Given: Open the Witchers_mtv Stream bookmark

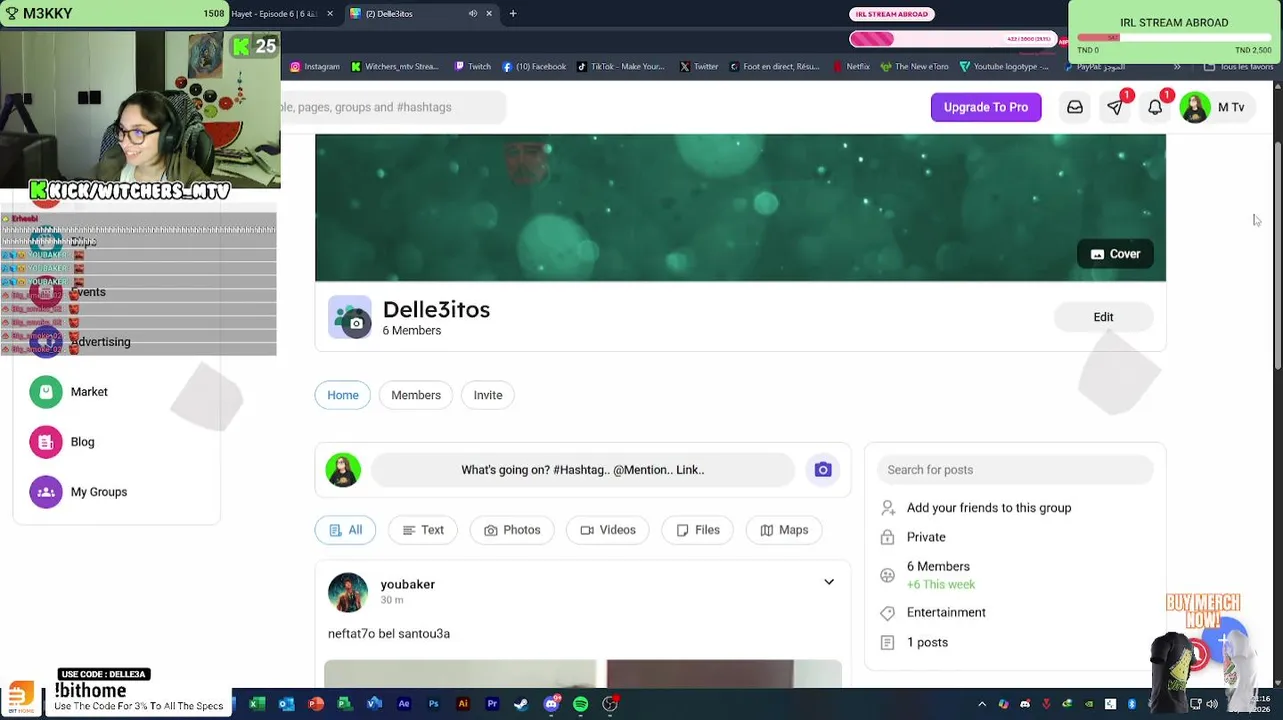Looking at the screenshot, I should [395, 67].
